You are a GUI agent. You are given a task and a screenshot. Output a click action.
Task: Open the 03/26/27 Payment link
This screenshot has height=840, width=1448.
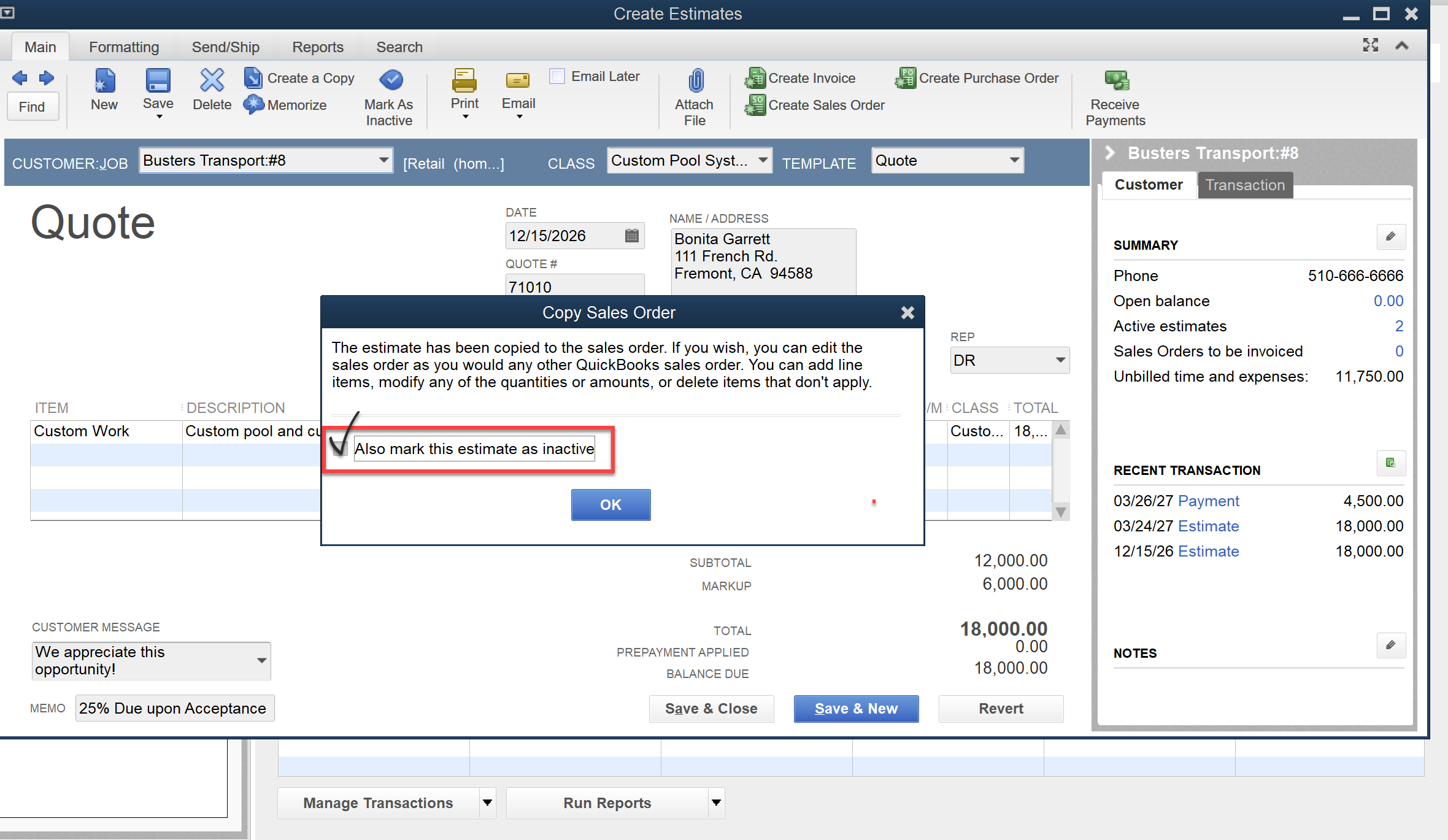[x=1208, y=501]
